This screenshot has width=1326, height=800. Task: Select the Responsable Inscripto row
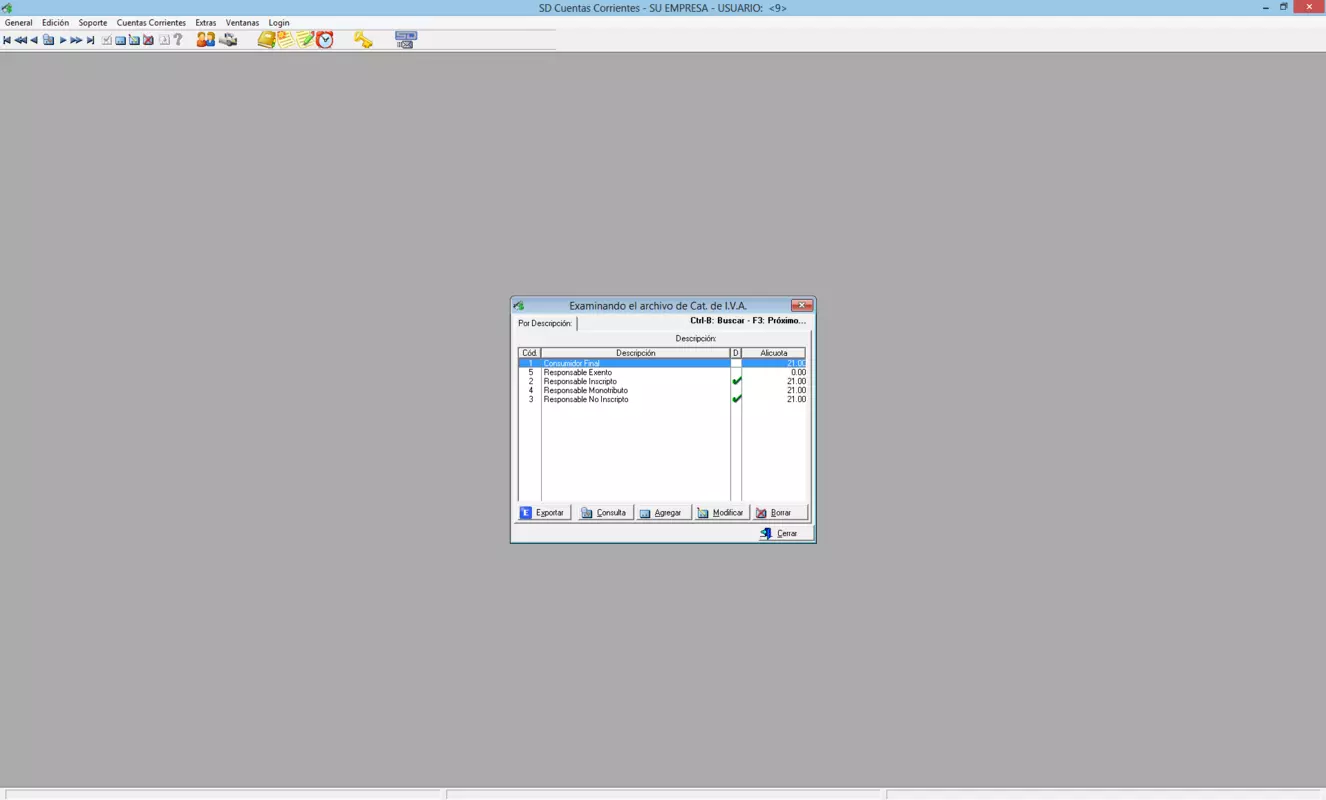click(662, 381)
